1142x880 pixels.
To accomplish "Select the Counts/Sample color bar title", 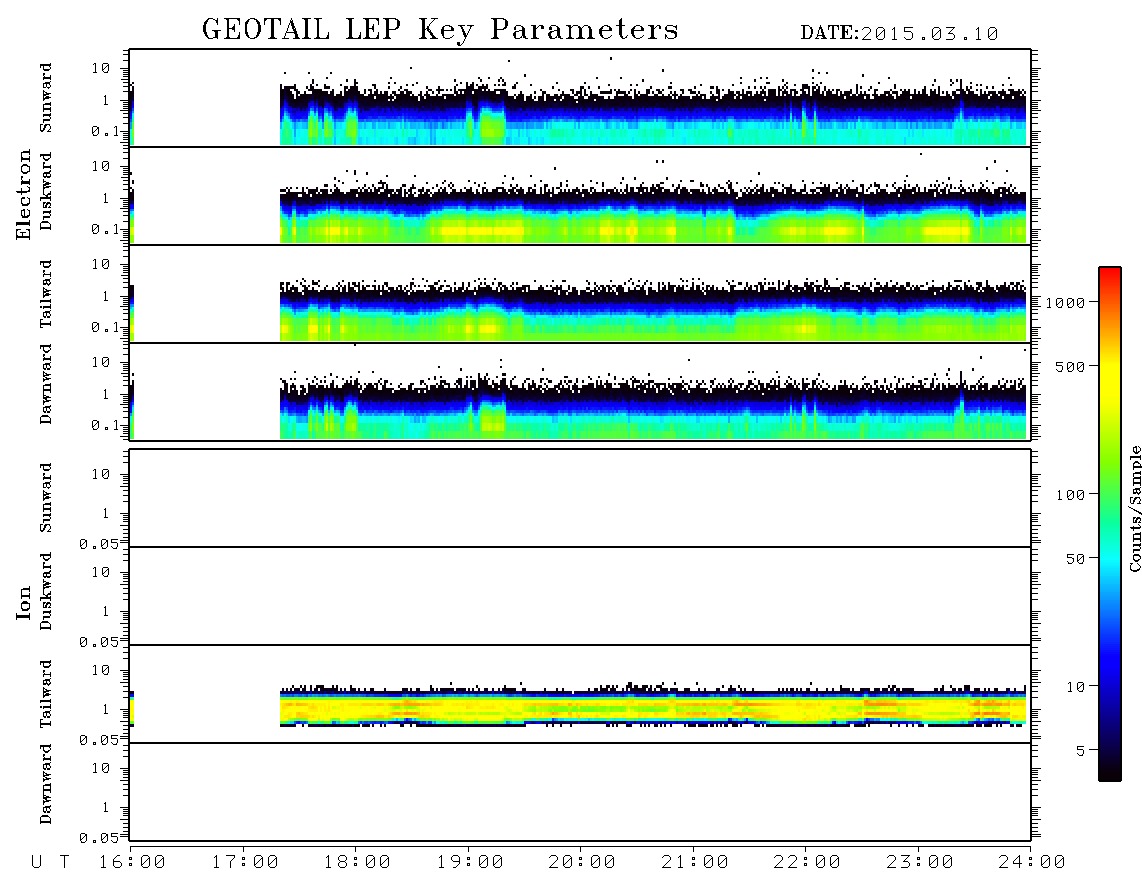I will click(1134, 508).
